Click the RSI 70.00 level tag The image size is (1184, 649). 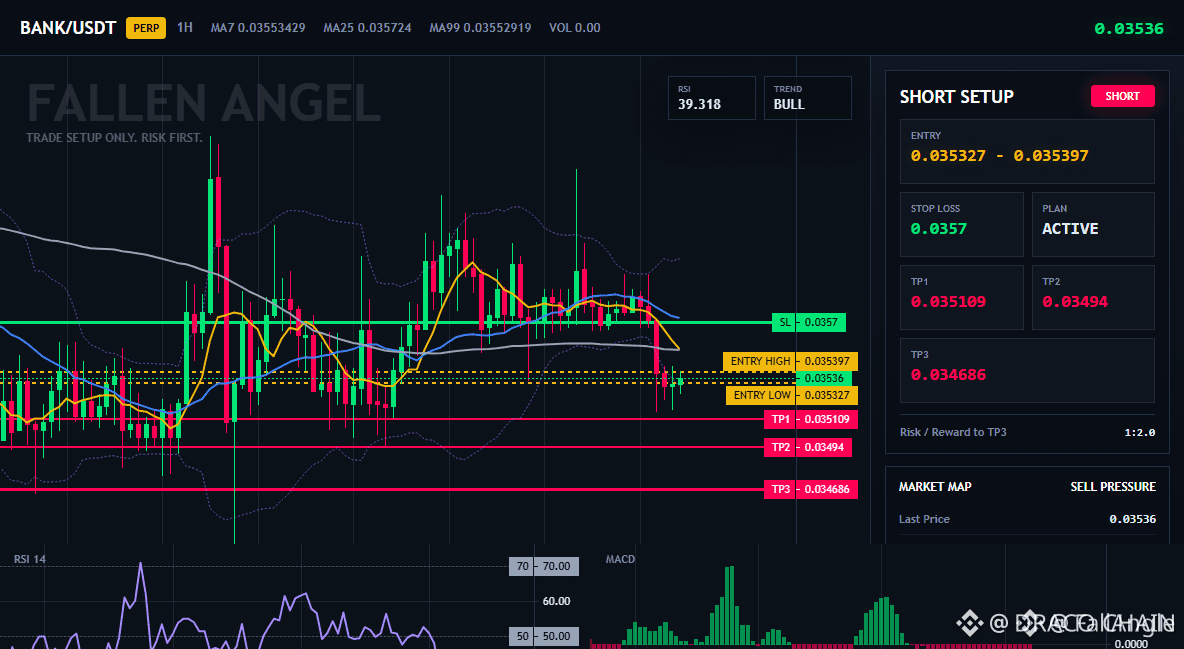(x=544, y=566)
